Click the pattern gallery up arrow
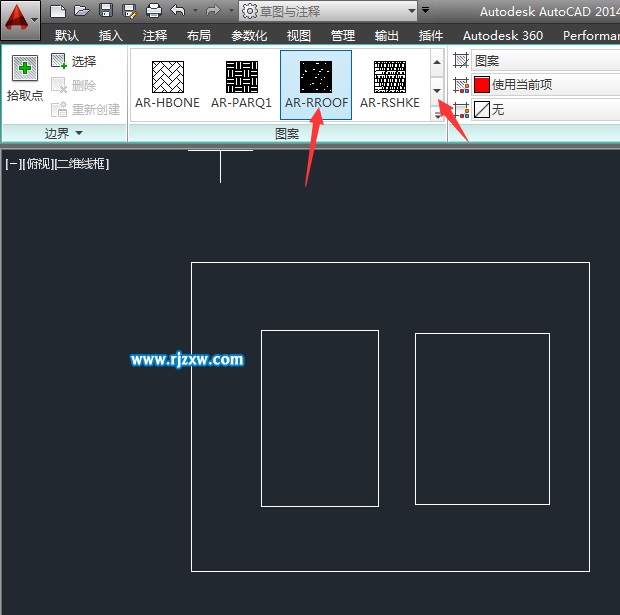This screenshot has height=615, width=620. [x=437, y=62]
